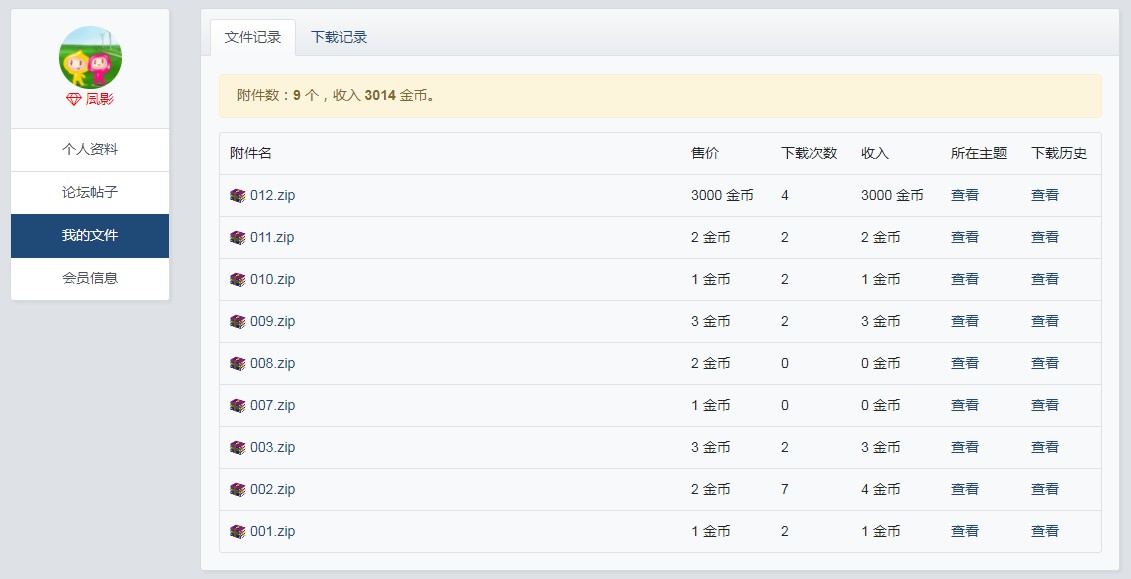Image resolution: width=1131 pixels, height=579 pixels.
Task: Go to 论坛帖子 in the sidebar
Action: pyautogui.click(x=90, y=193)
